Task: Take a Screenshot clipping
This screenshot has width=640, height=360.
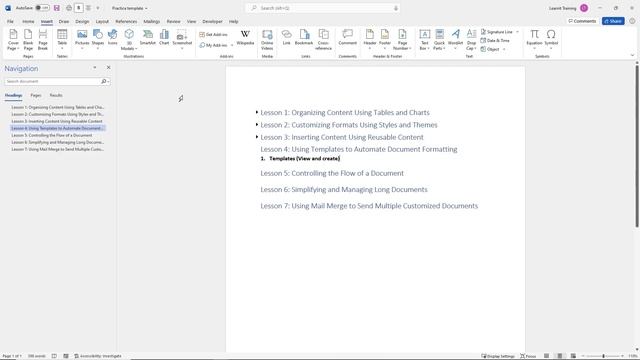Action: [x=182, y=40]
